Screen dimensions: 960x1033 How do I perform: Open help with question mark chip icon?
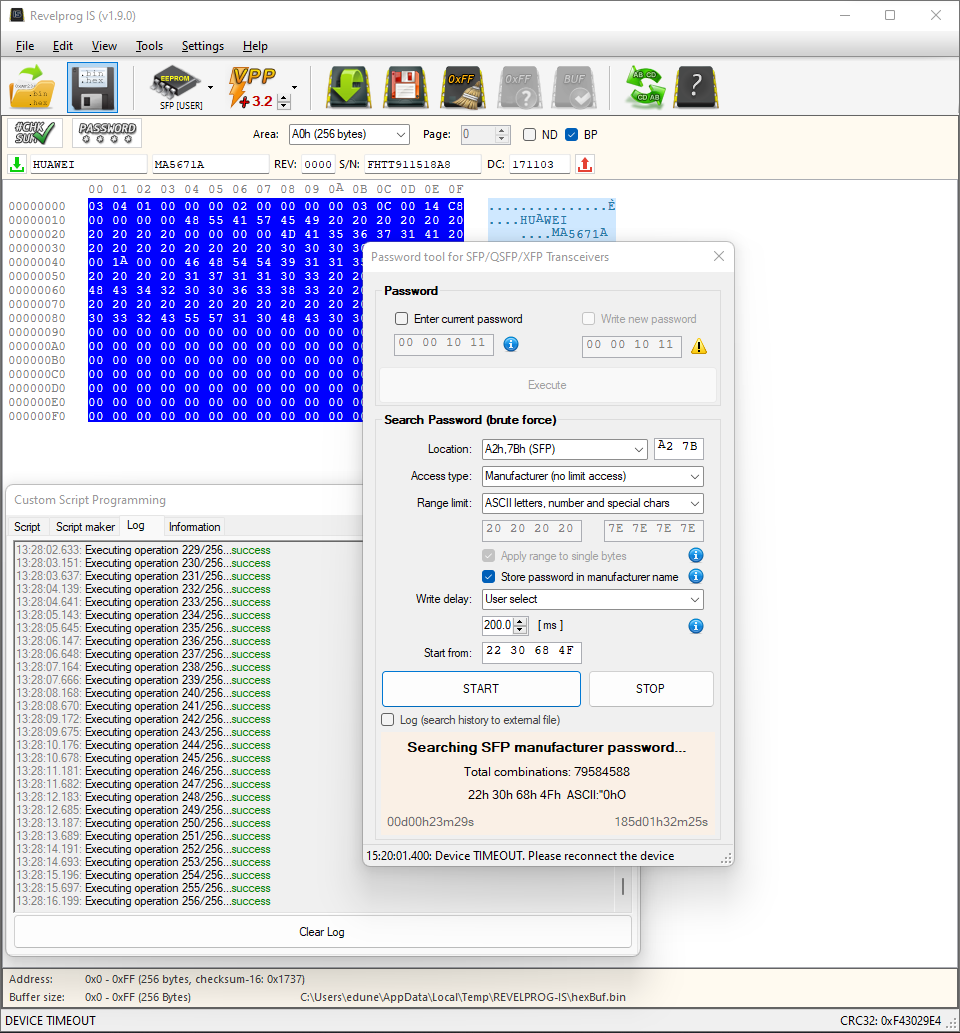696,87
